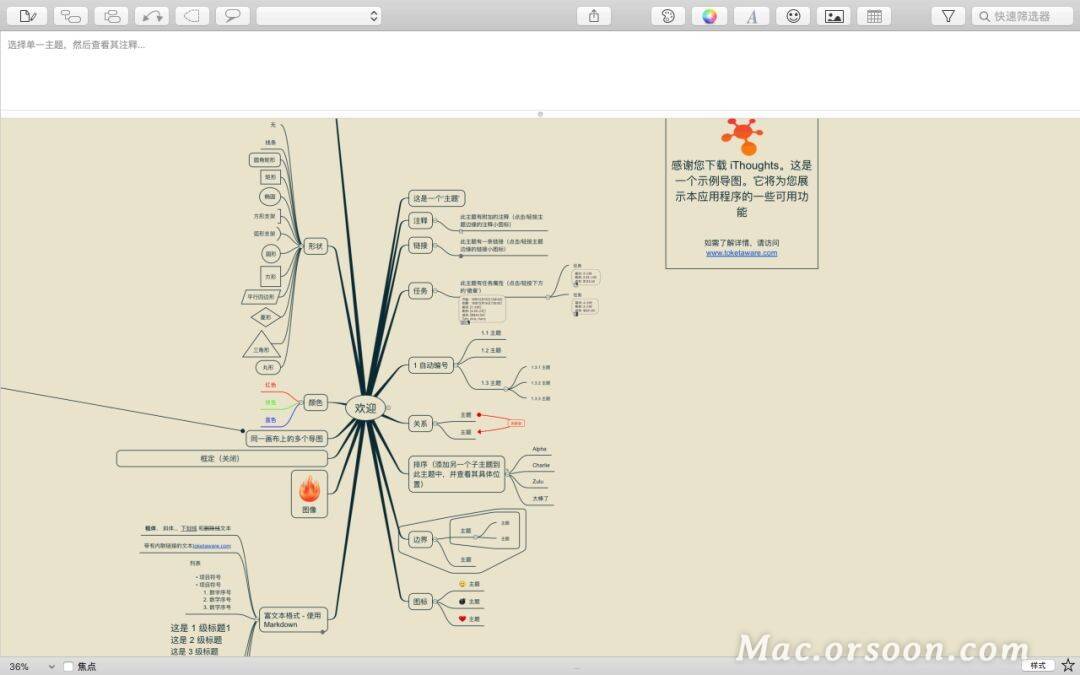The width and height of the screenshot is (1080, 675).
Task: Open the font text style icon
Action: 751,16
